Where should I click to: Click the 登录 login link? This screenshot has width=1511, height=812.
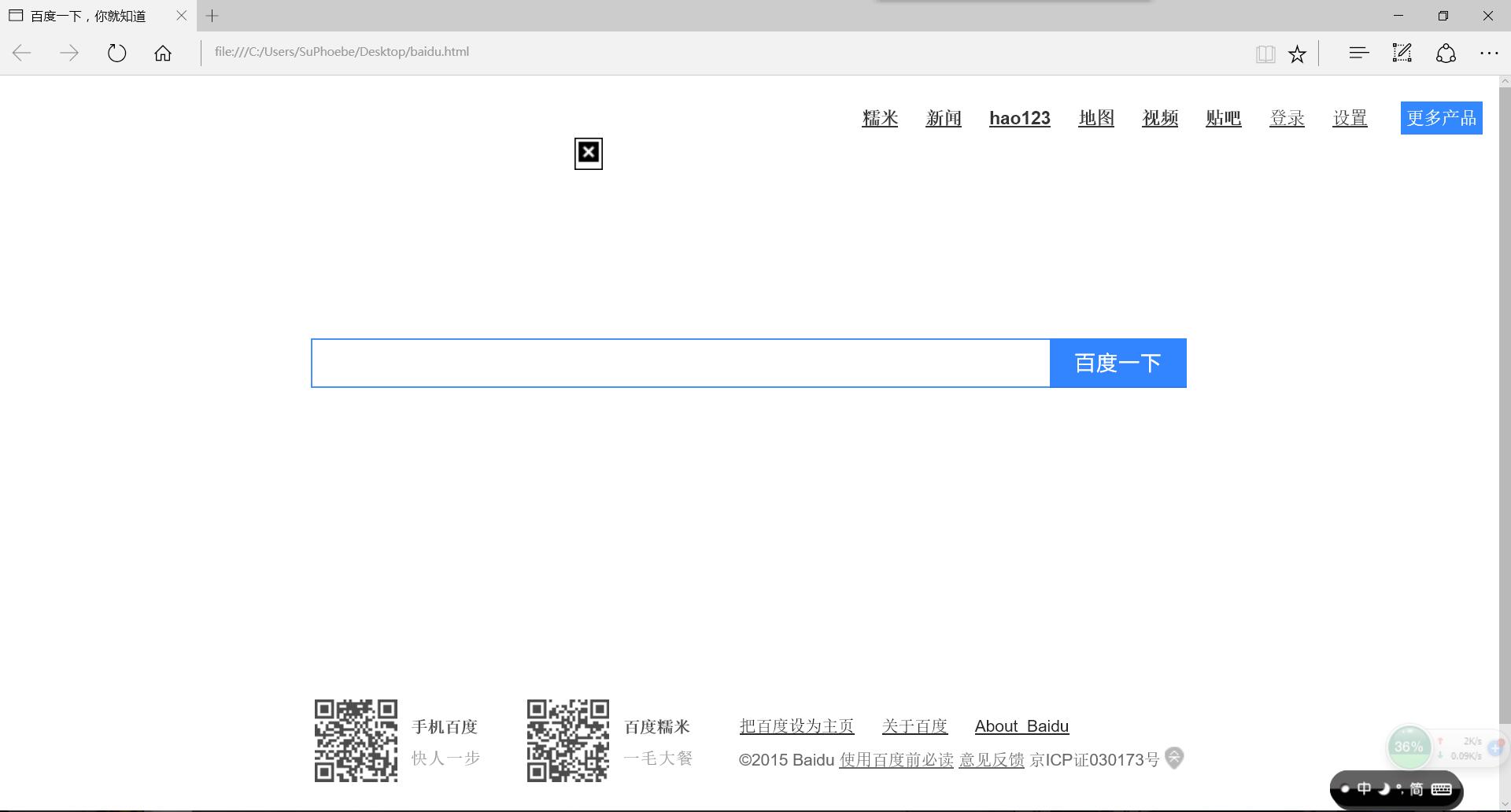[x=1287, y=118]
